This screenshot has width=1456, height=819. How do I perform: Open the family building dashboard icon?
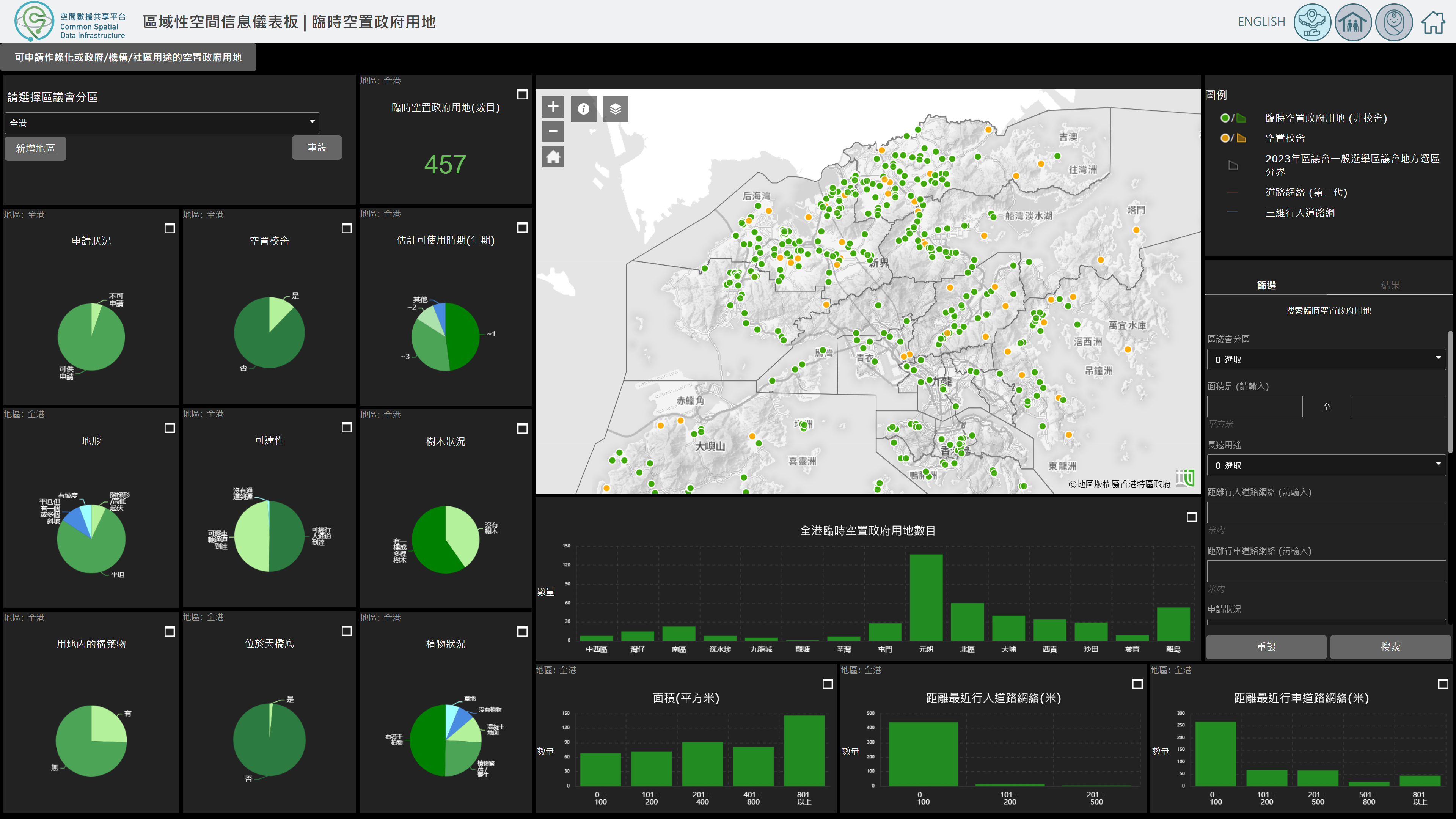pos(1352,22)
